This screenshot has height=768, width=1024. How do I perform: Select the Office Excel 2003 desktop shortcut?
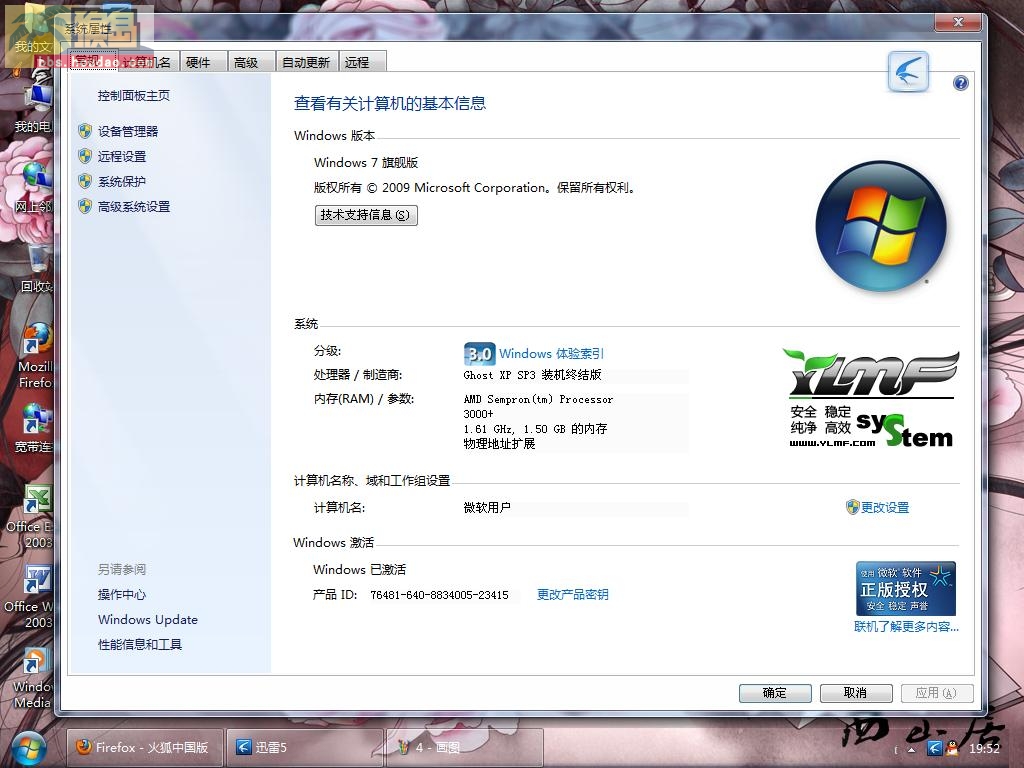30,517
